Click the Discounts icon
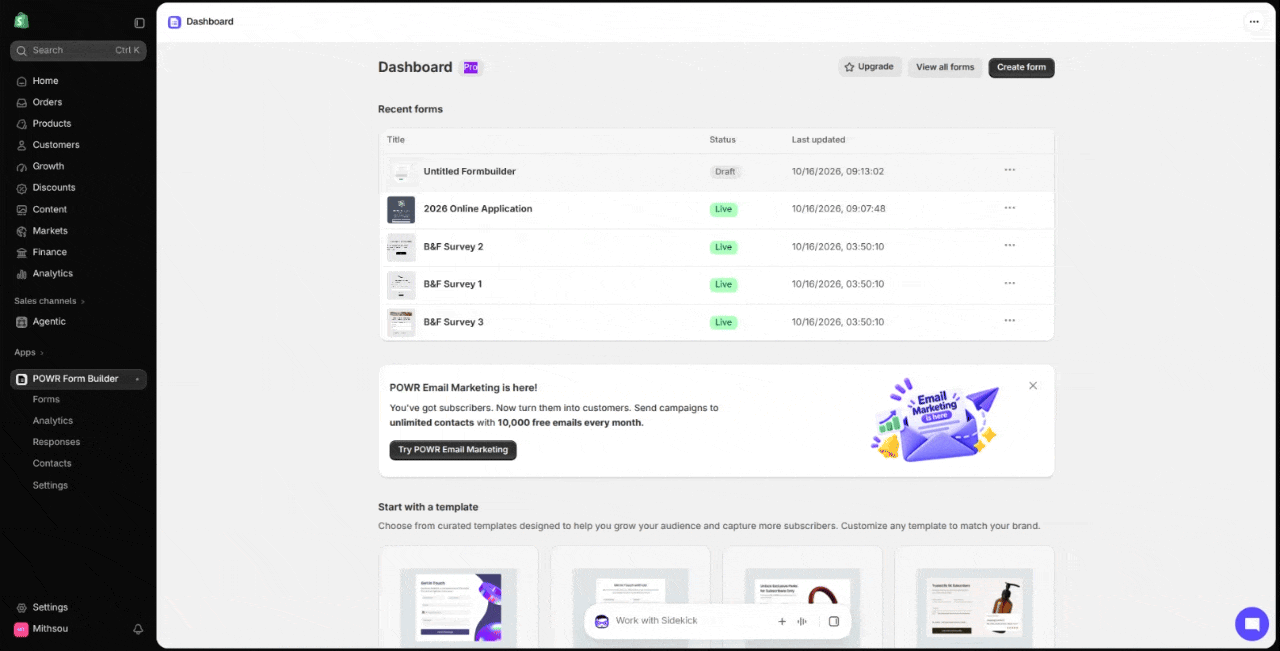Screen dimensions: 1280x651 pyautogui.click(x=22, y=188)
